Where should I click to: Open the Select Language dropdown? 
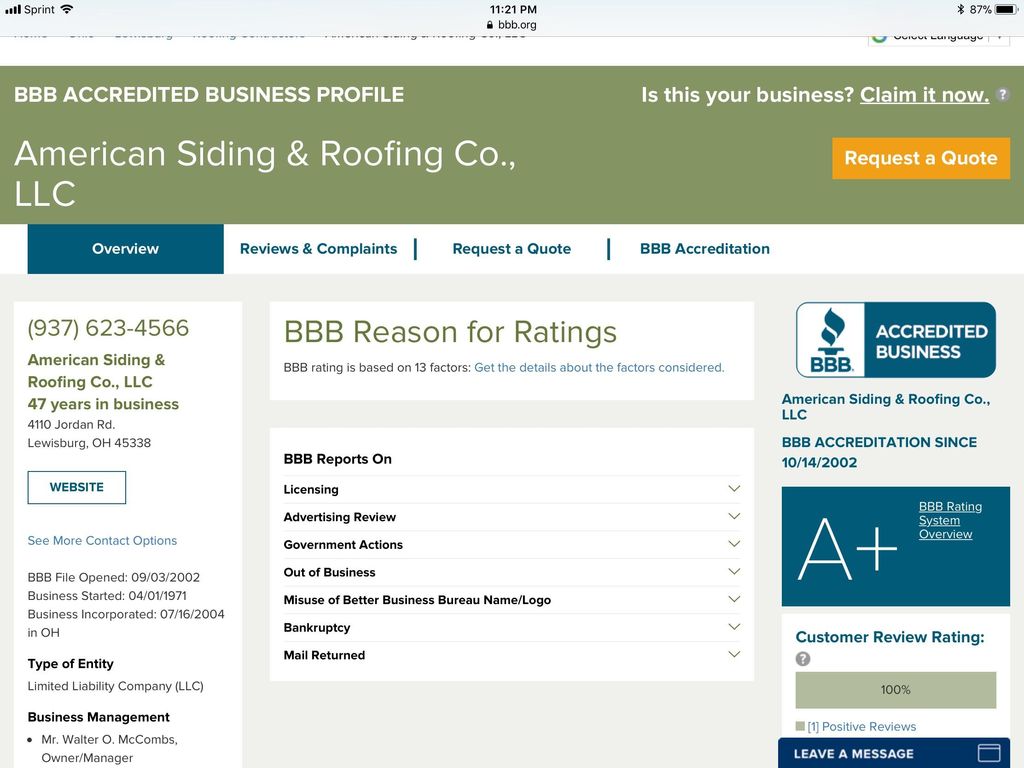[x=938, y=38]
